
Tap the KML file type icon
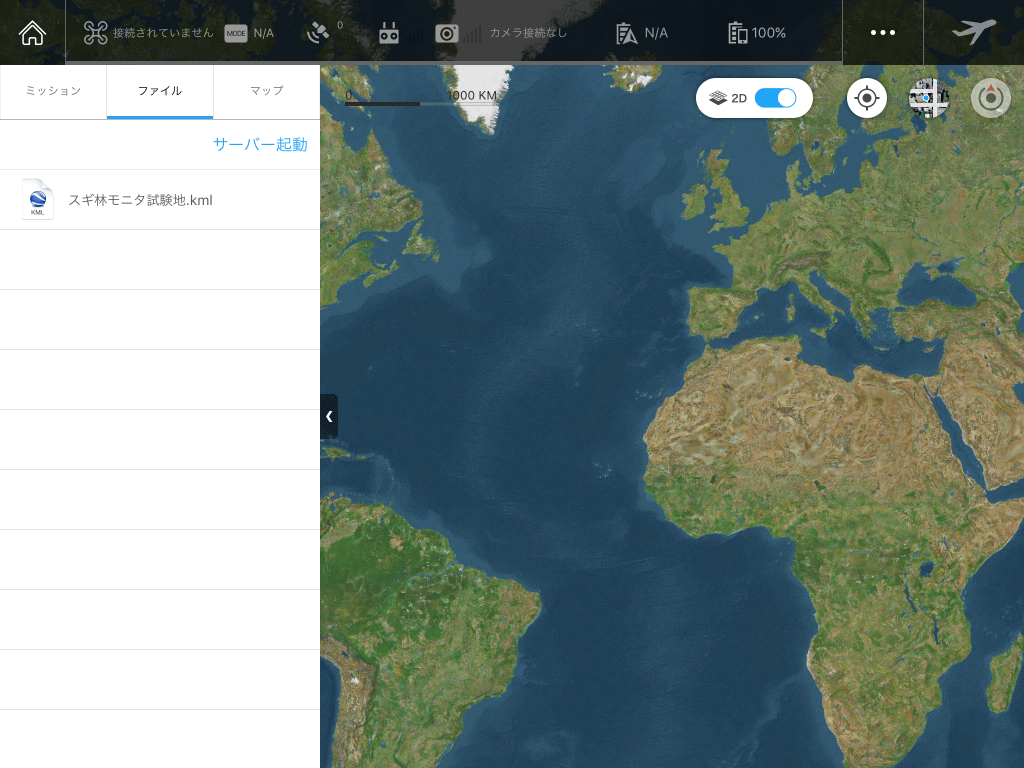pyautogui.click(x=38, y=199)
